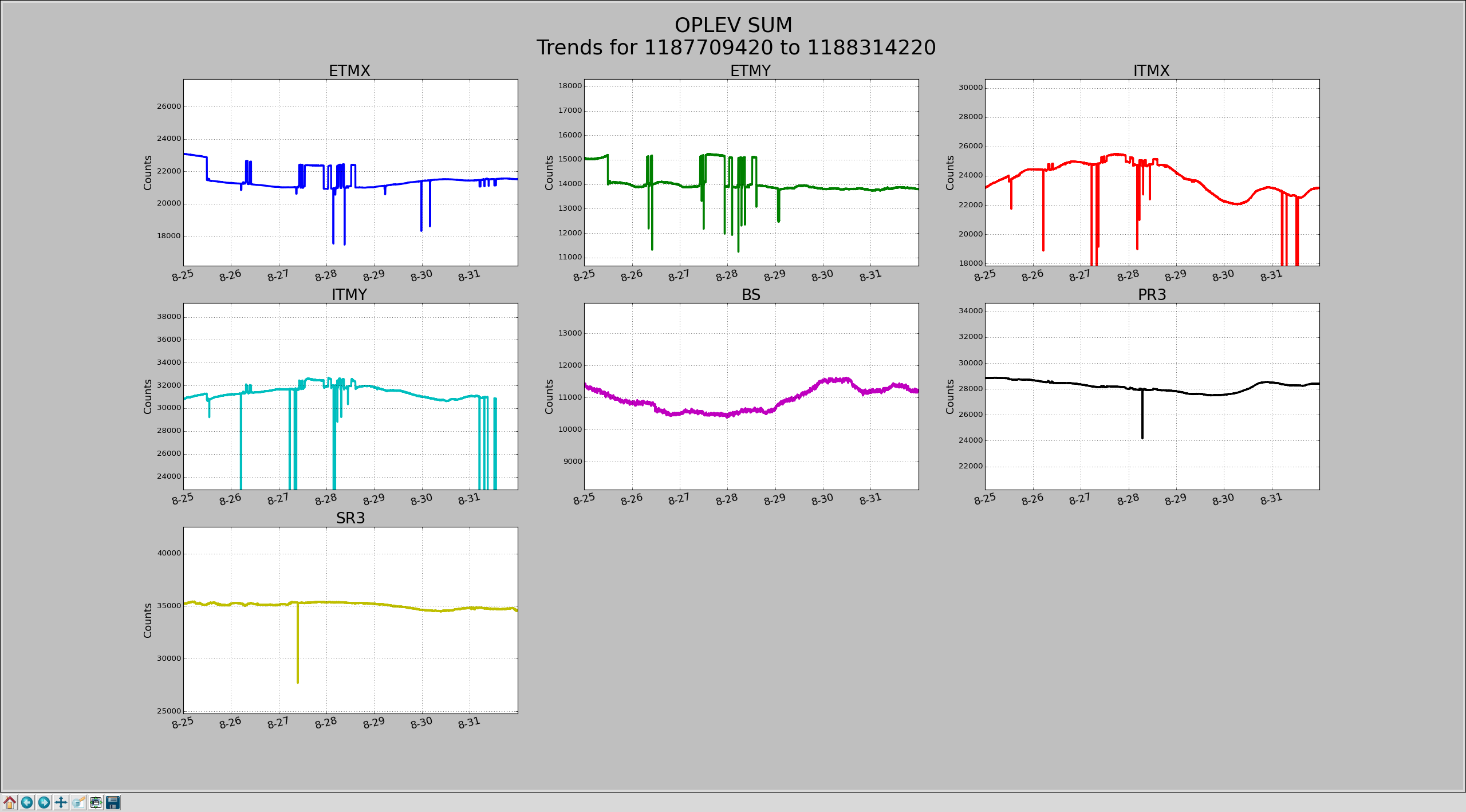Image resolution: width=1466 pixels, height=812 pixels.
Task: Select the Zoom to rectangle tool
Action: pos(78,802)
